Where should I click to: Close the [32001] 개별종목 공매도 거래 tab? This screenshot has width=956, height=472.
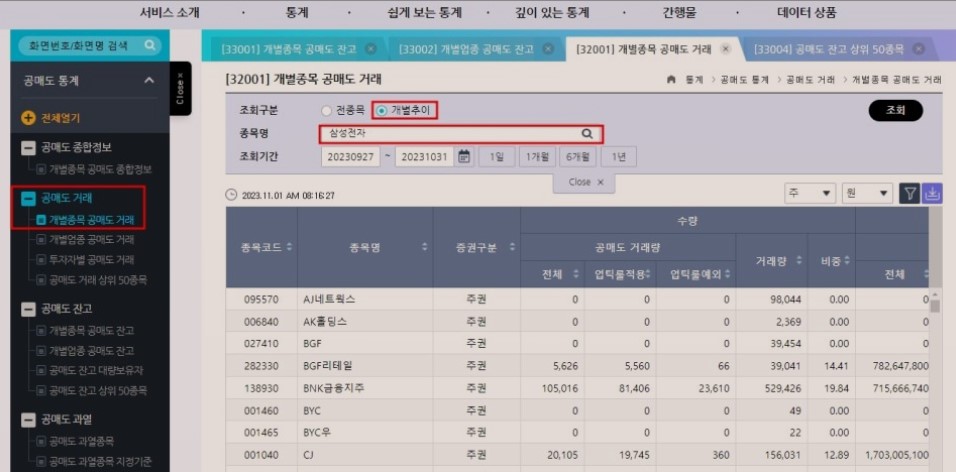click(725, 49)
